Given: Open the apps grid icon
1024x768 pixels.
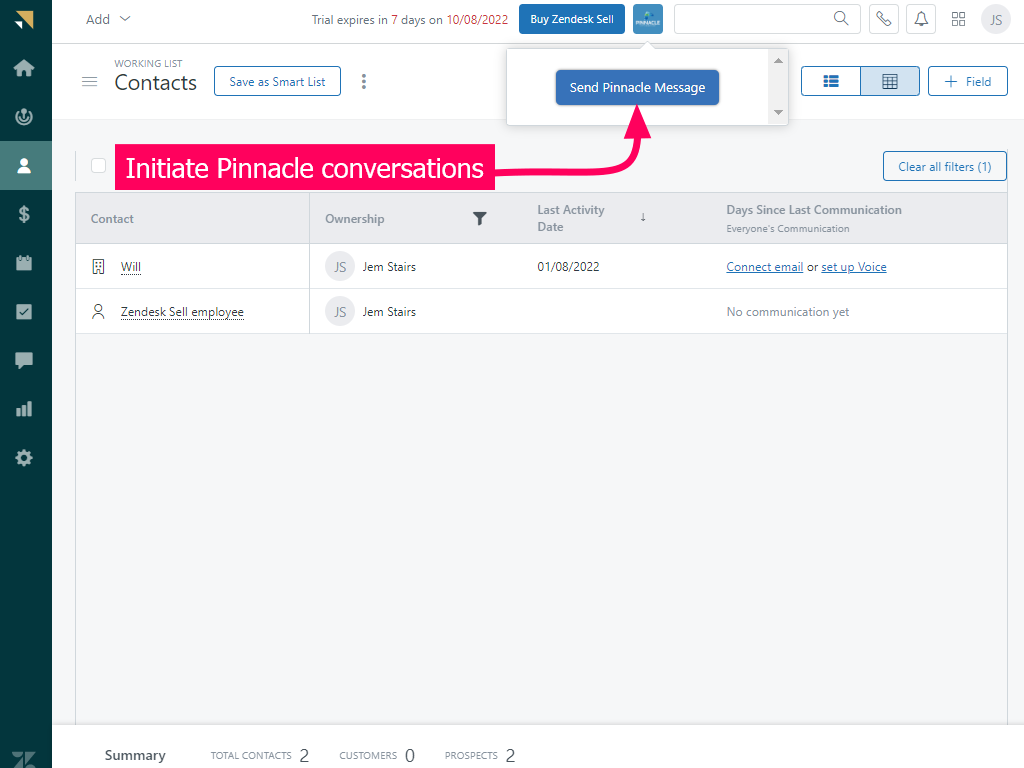Looking at the screenshot, I should point(958,19).
